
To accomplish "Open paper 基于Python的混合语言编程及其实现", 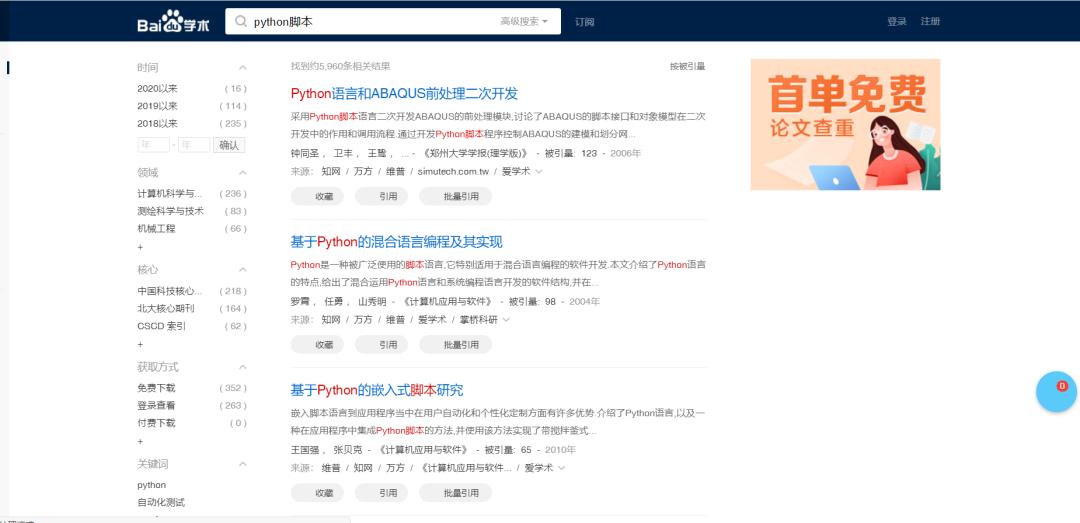I will tap(397, 242).
